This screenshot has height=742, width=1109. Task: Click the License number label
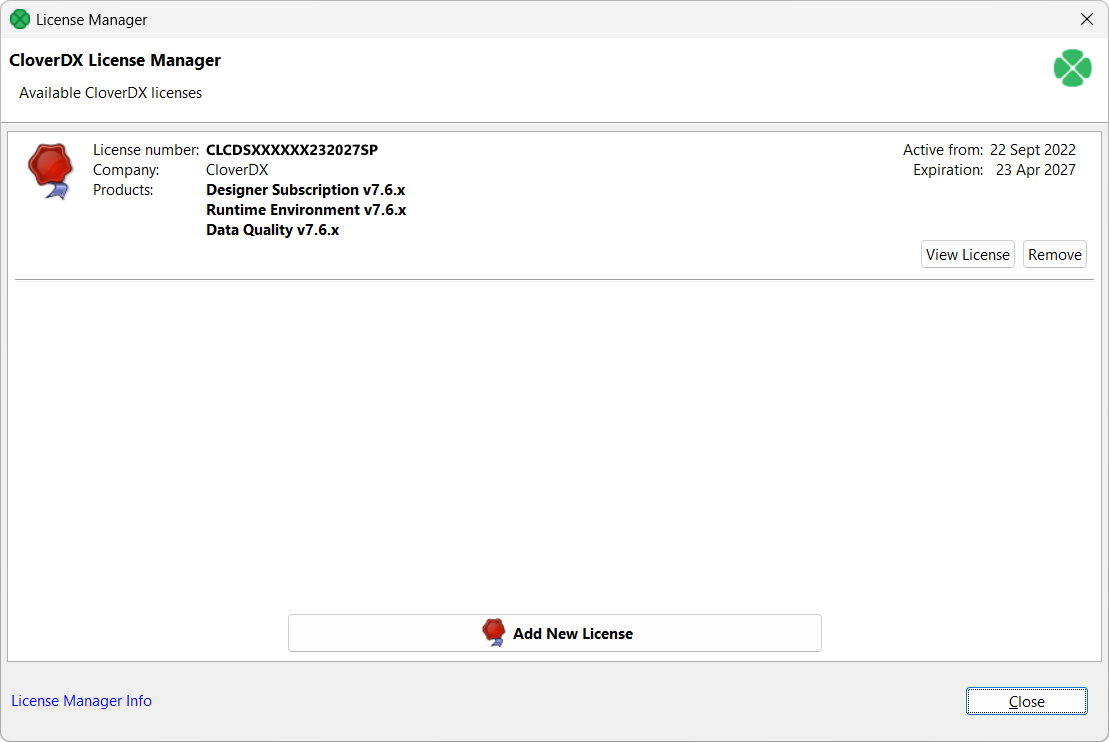pyautogui.click(x=146, y=150)
